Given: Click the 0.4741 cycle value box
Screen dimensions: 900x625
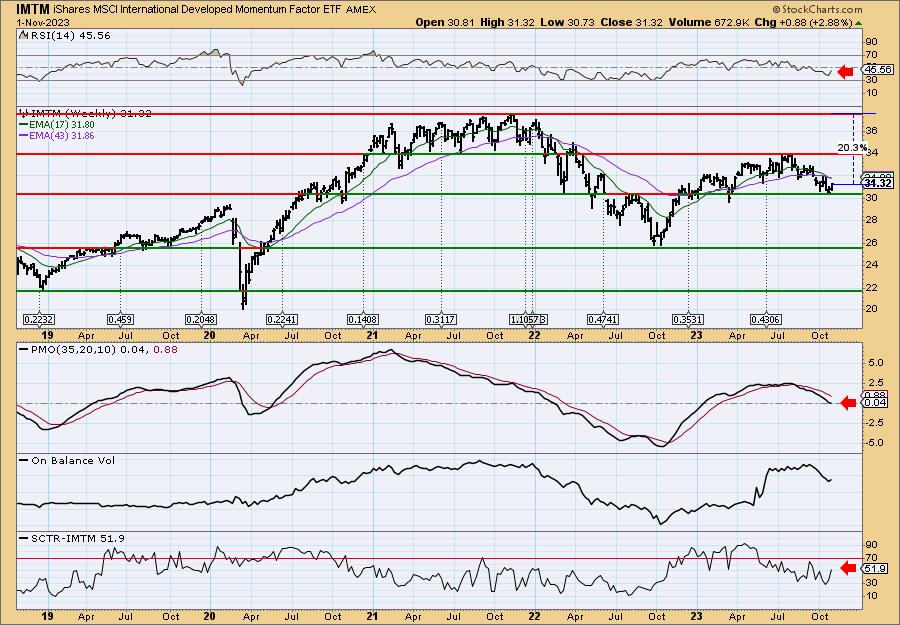Looking at the screenshot, I should point(603,319).
